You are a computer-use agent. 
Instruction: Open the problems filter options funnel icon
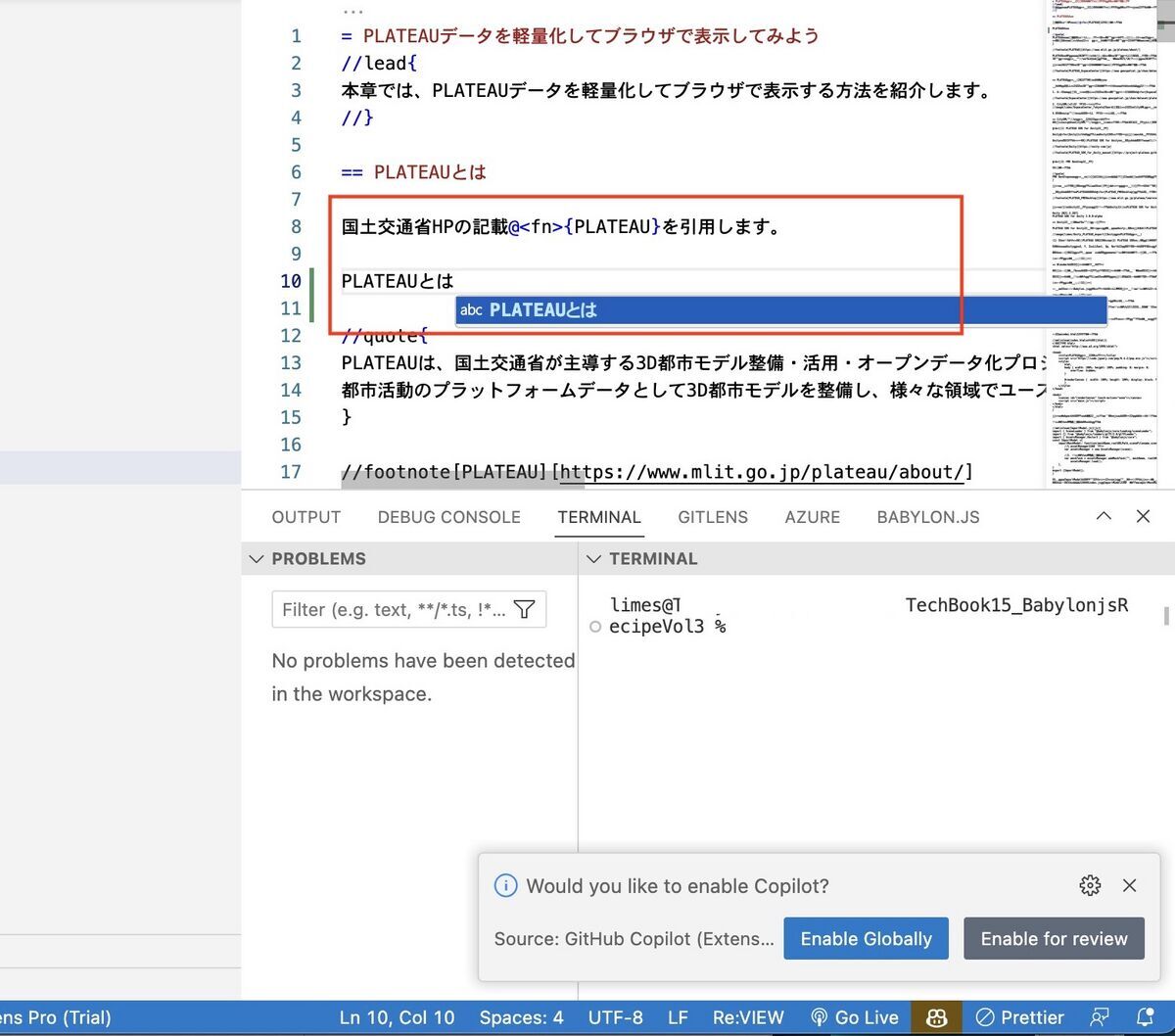click(525, 609)
